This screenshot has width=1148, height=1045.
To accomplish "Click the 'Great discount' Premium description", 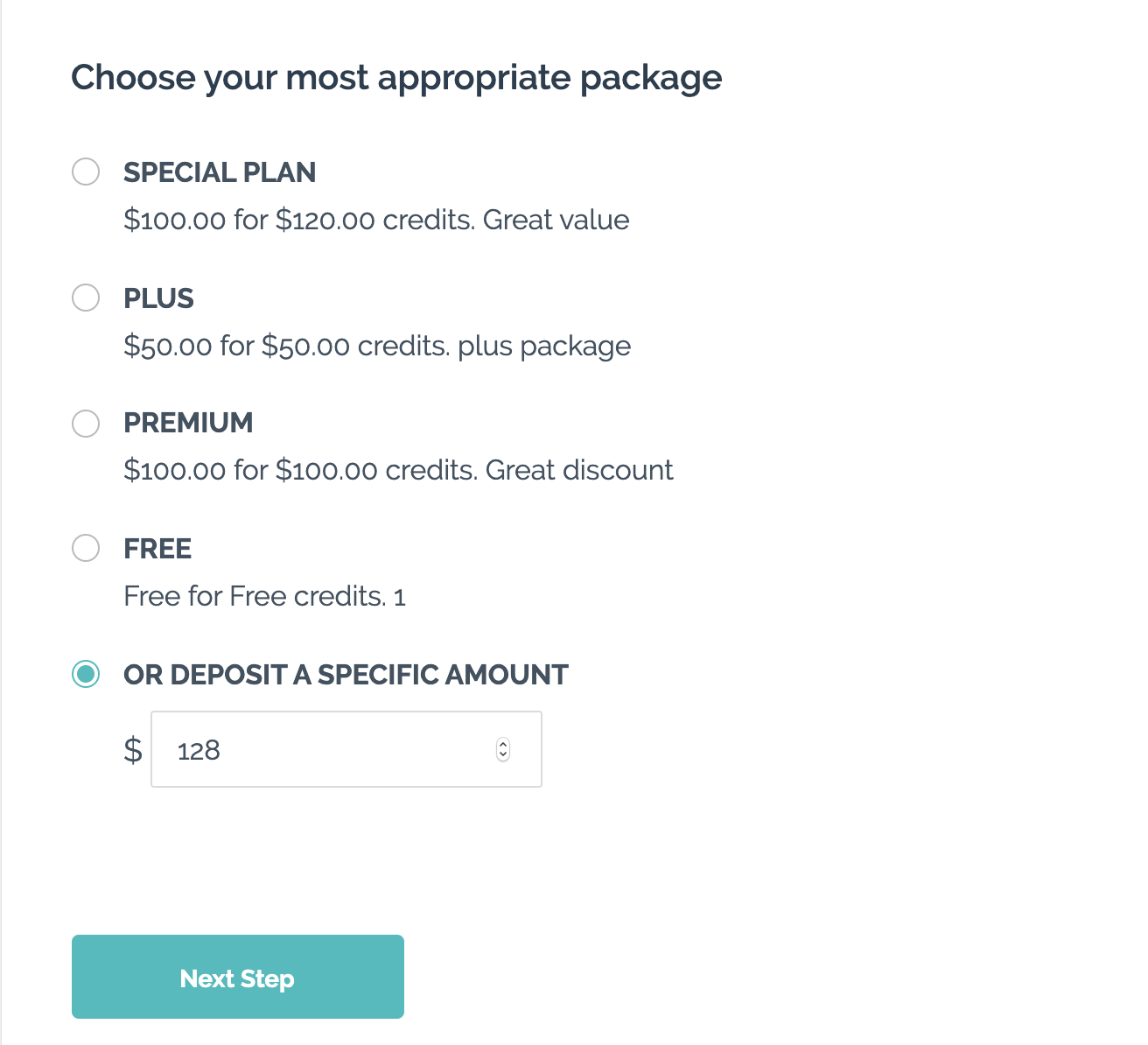I will (x=398, y=470).
